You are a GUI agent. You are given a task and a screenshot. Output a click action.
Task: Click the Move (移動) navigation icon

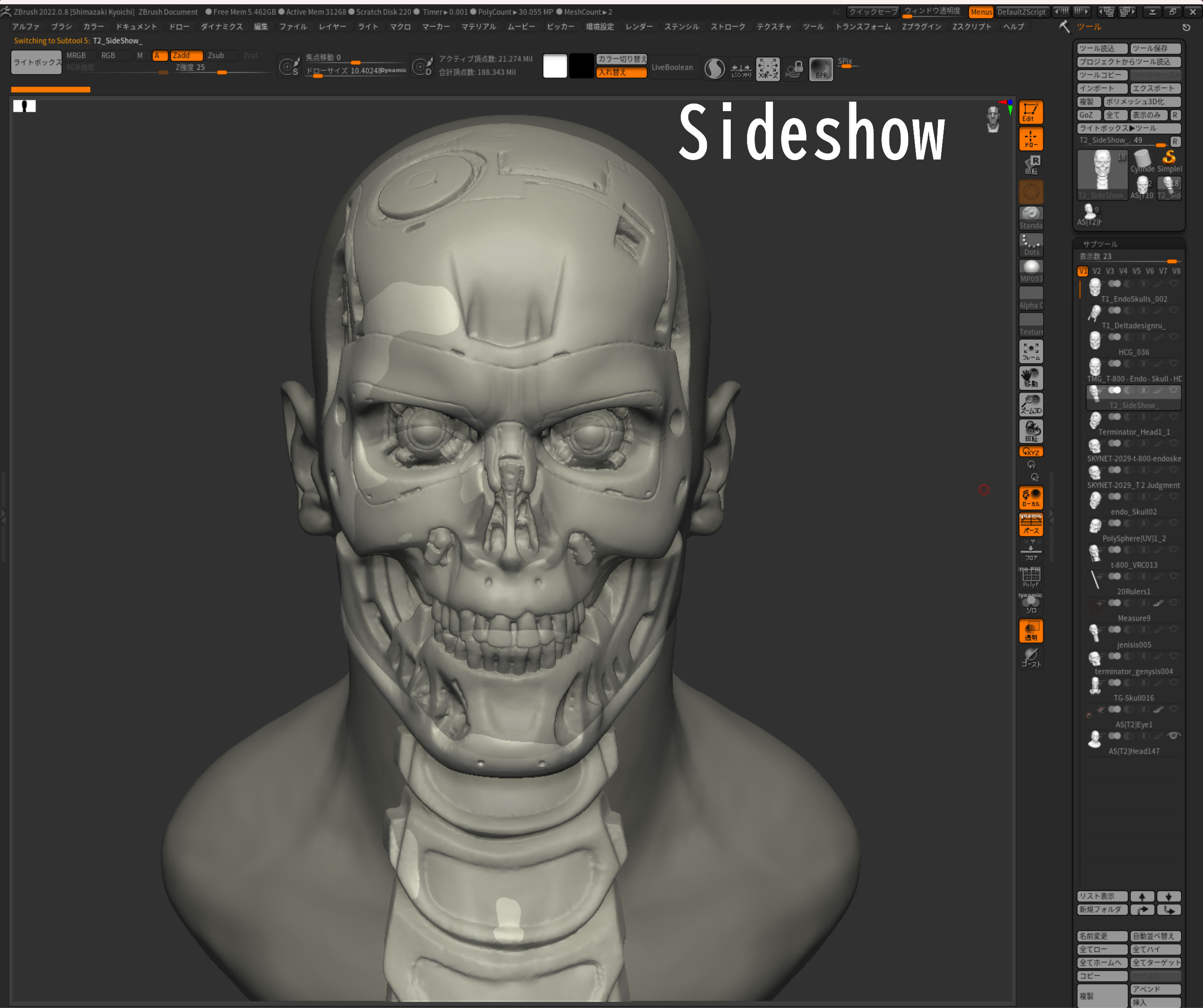tap(1030, 378)
